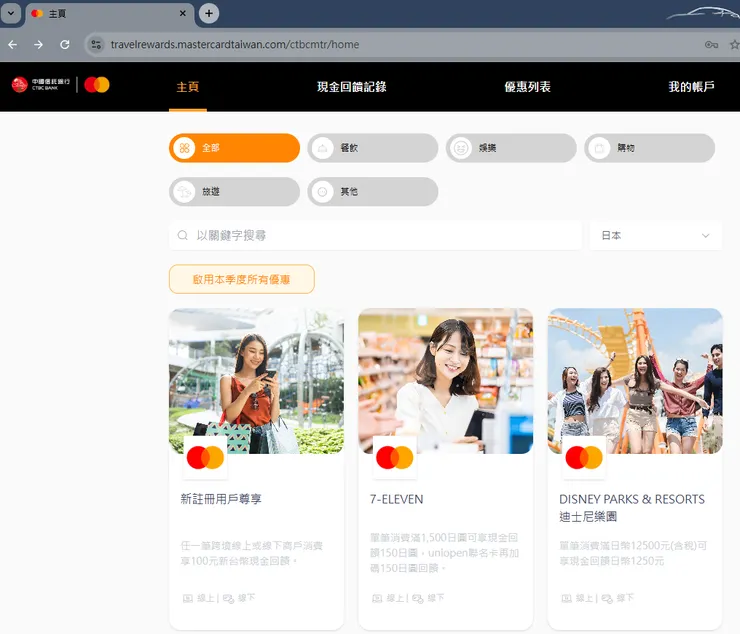Click 線上|線下 label on 7-ELEVEN card

(408, 598)
